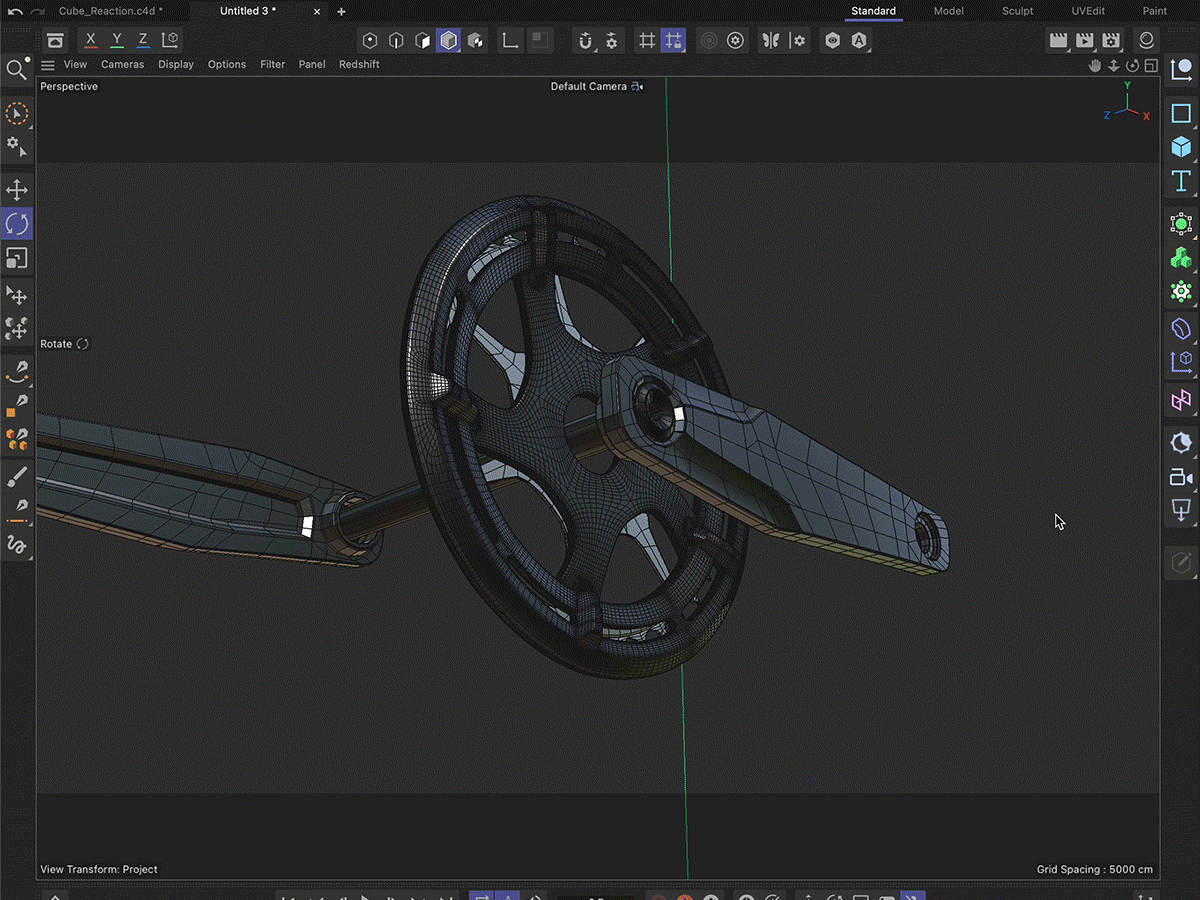Select the Live Selection tool
This screenshot has width=1200, height=900.
[17, 113]
